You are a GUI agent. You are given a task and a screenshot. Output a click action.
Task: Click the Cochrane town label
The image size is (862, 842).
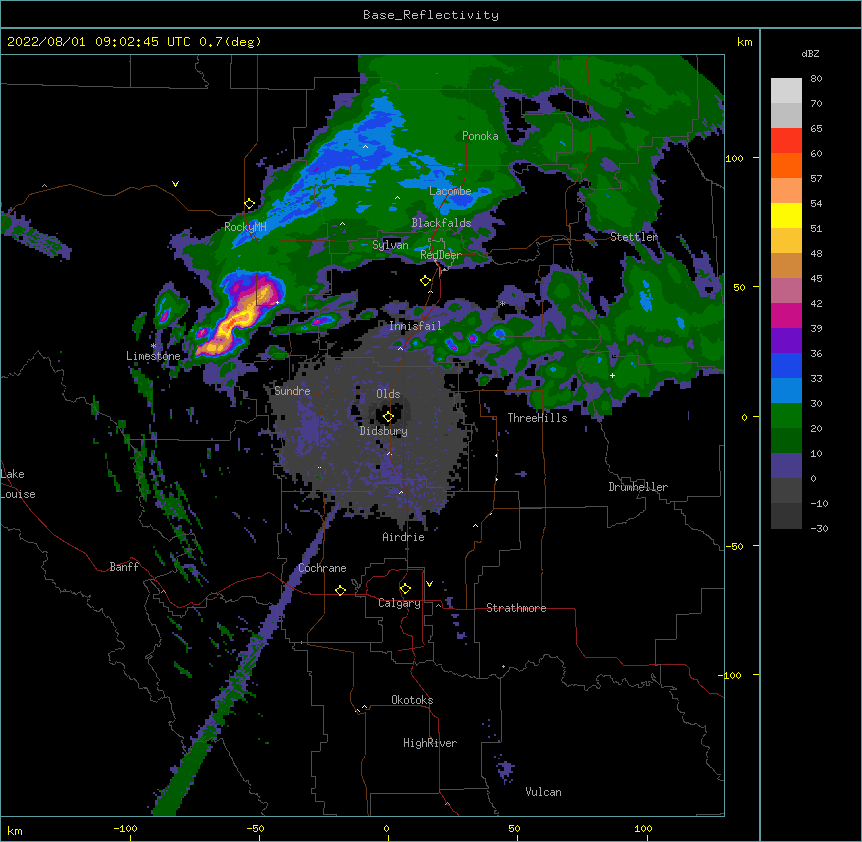tap(322, 568)
